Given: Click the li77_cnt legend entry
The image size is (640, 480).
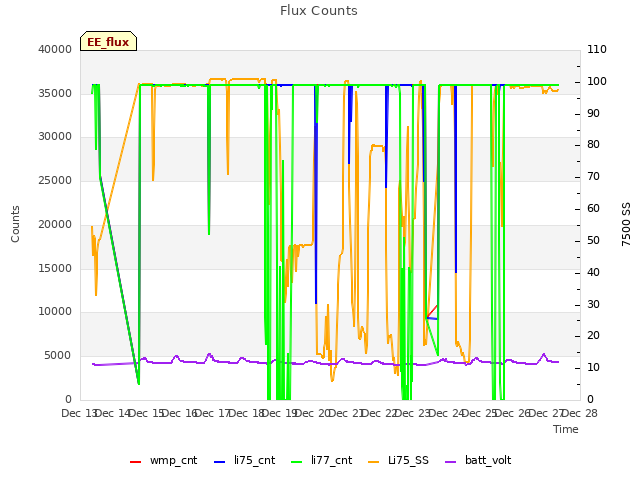Looking at the screenshot, I should tap(322, 460).
